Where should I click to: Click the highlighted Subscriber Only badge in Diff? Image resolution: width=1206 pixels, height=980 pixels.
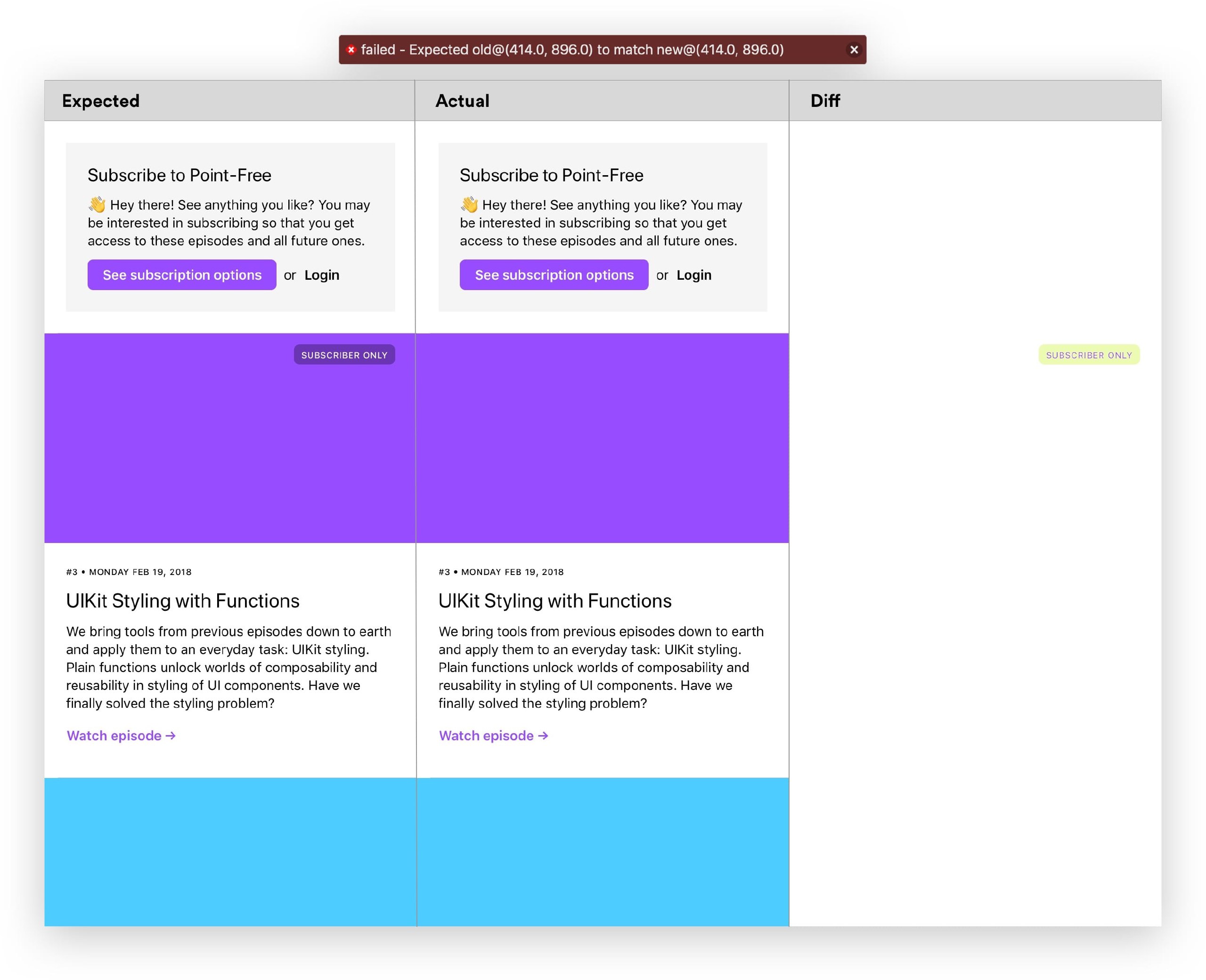click(1089, 355)
